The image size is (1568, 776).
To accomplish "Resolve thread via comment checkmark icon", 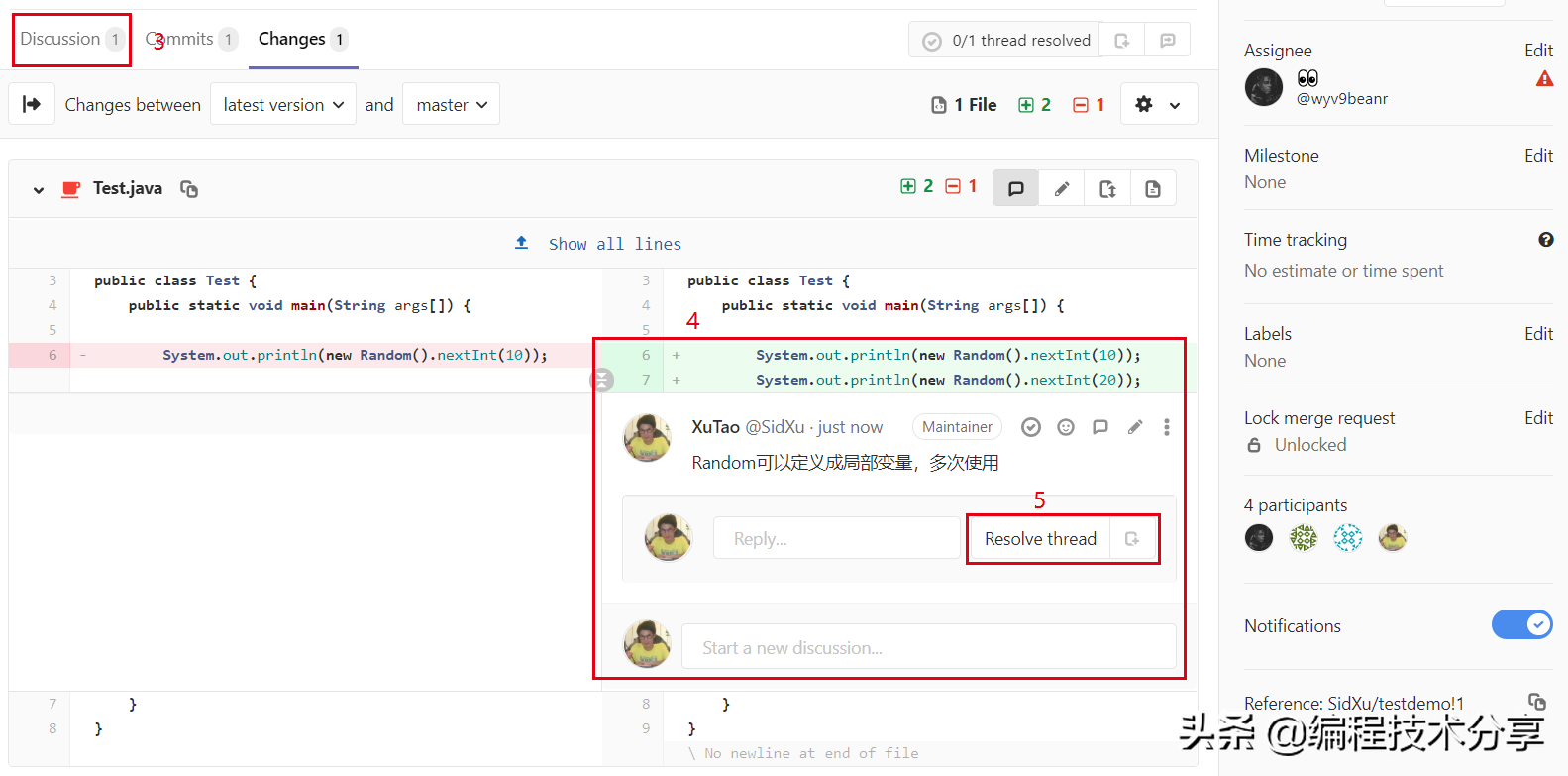I will coord(1031,427).
